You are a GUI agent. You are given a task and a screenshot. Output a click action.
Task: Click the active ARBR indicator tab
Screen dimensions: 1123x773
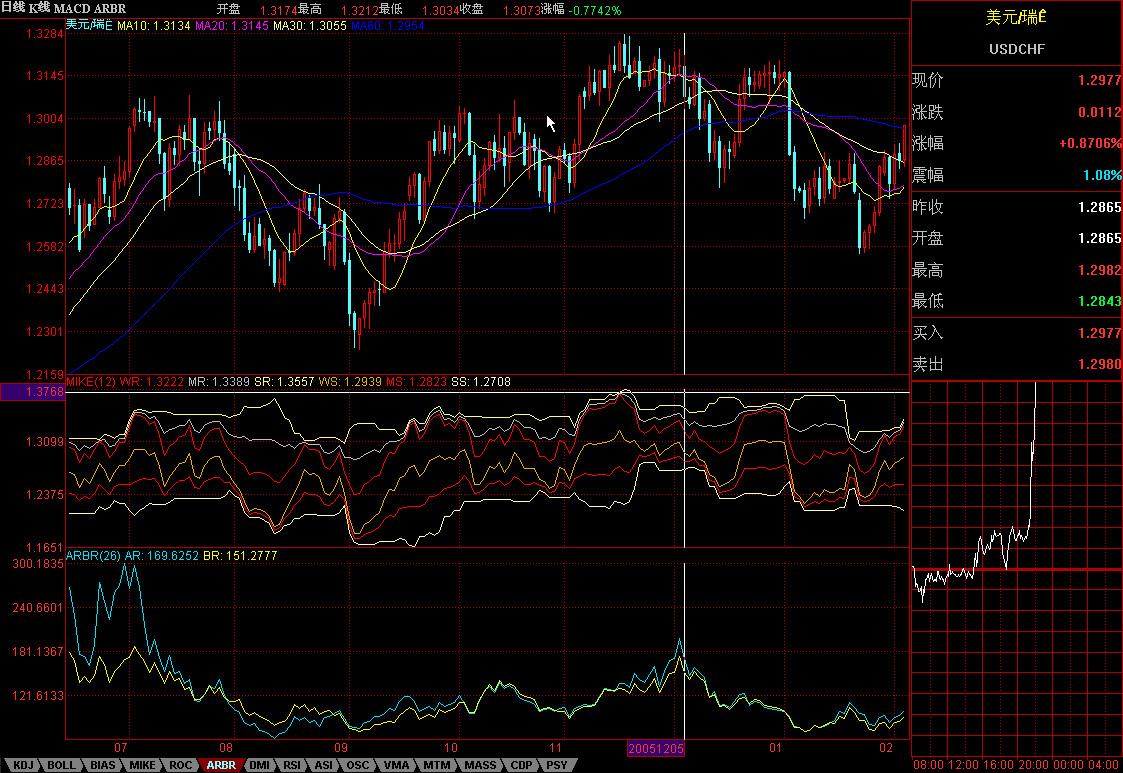tap(221, 765)
